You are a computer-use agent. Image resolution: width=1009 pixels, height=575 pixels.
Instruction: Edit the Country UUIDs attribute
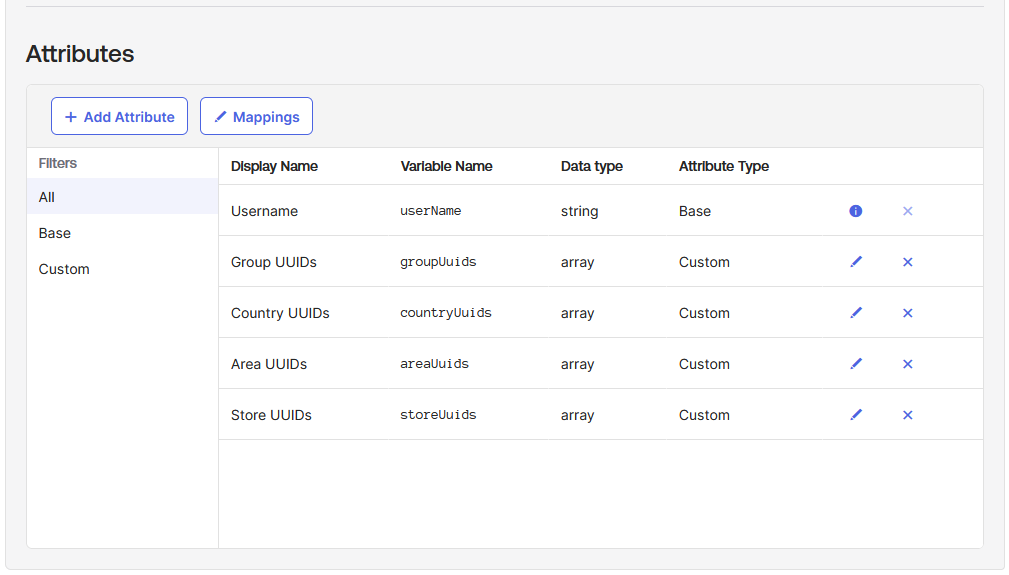pyautogui.click(x=856, y=313)
